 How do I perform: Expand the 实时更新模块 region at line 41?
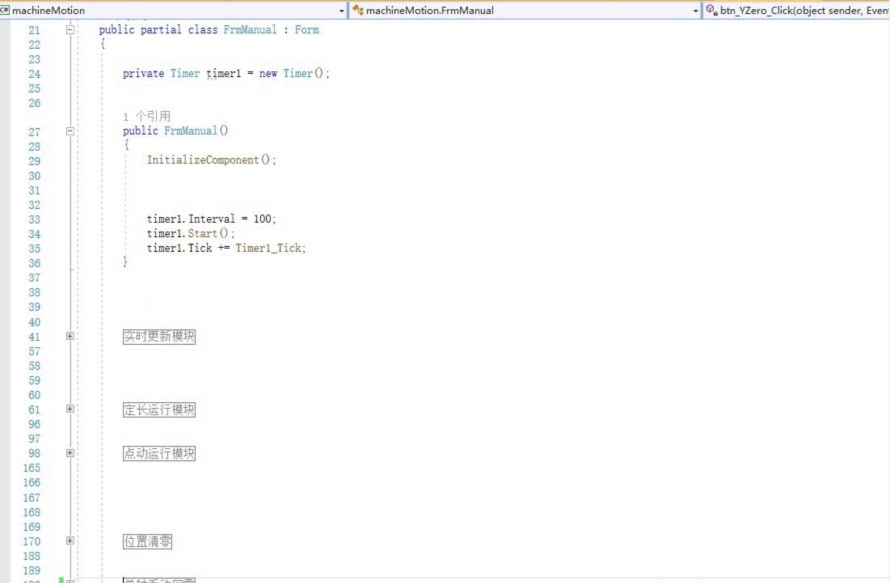pos(70,337)
